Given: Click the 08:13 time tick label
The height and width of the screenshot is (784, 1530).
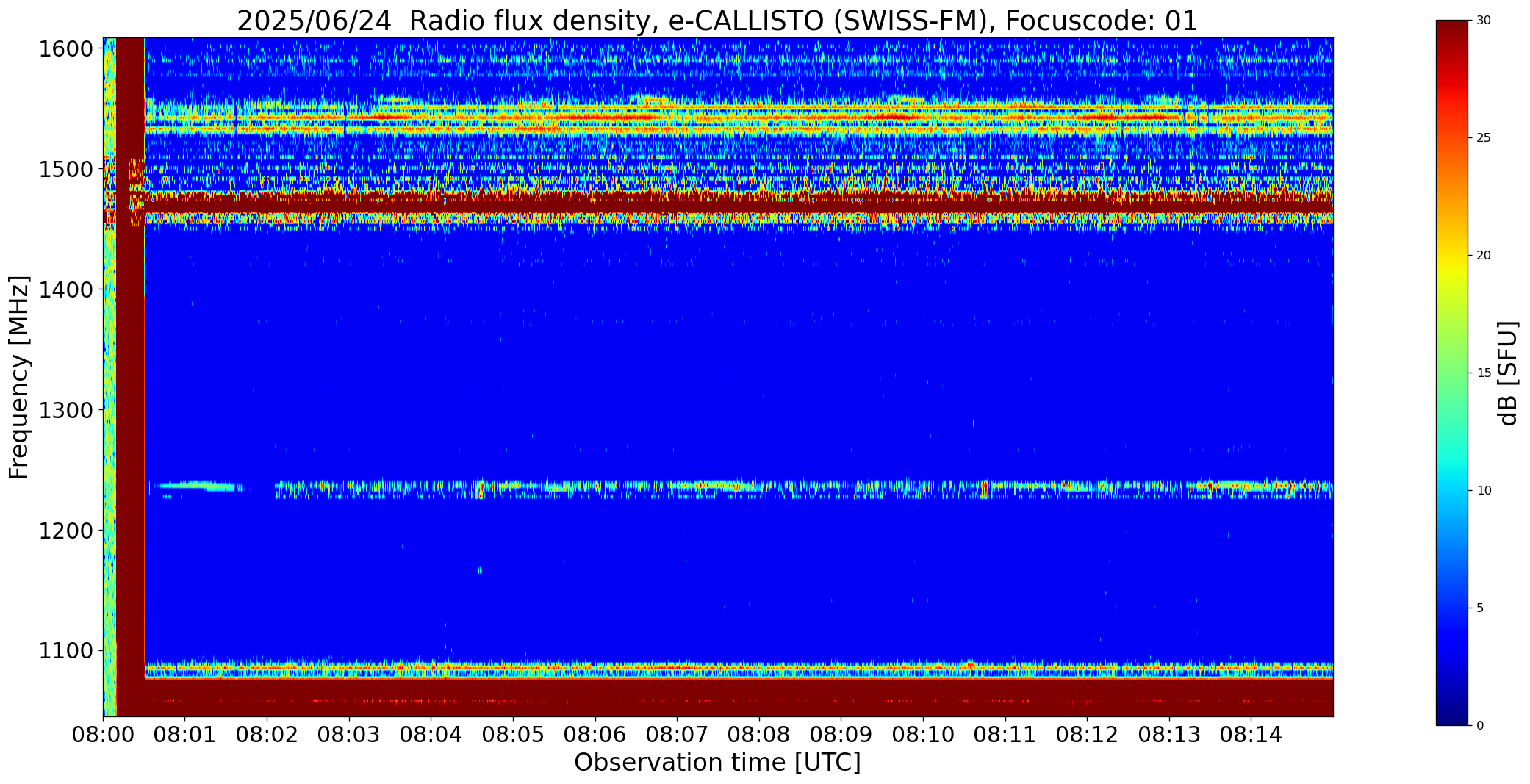Looking at the screenshot, I should 1169,735.
